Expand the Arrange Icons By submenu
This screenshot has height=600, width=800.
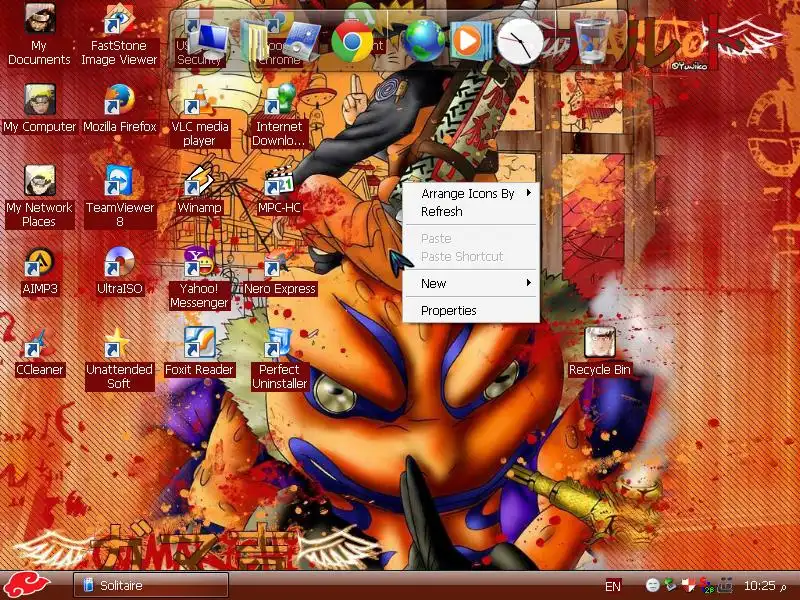(x=471, y=193)
